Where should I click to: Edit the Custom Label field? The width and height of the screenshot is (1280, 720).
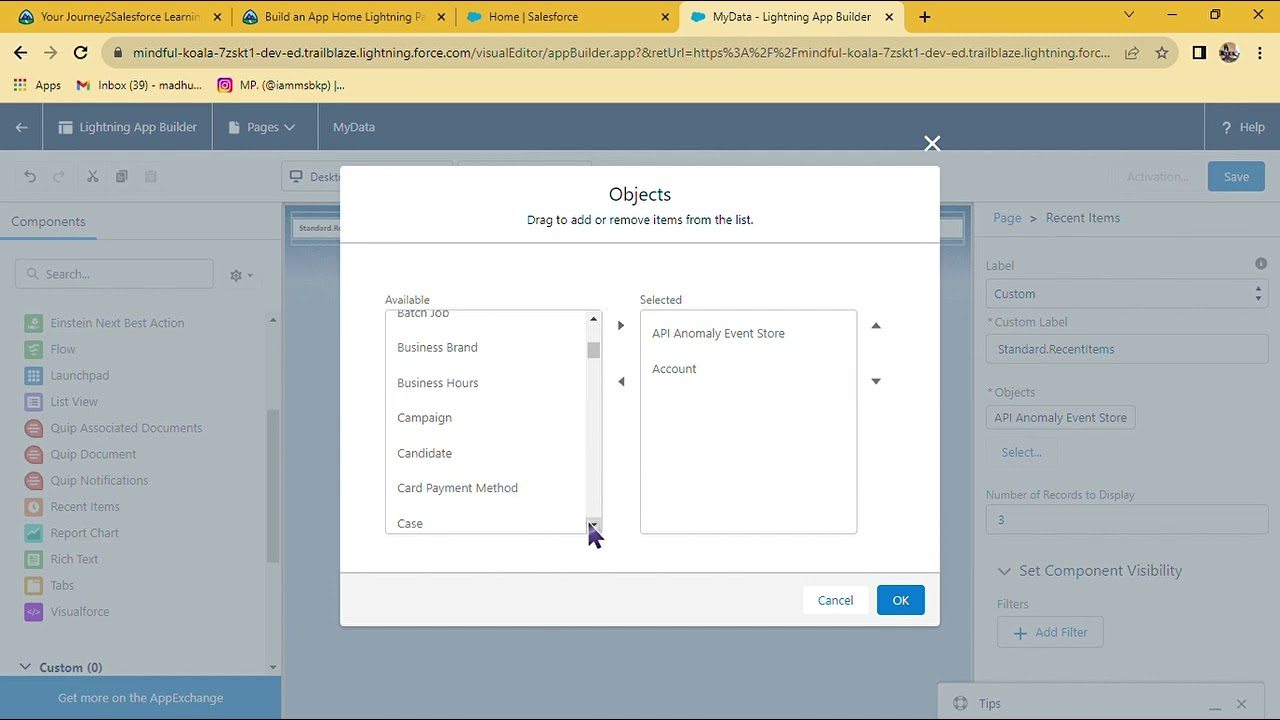pos(1127,349)
